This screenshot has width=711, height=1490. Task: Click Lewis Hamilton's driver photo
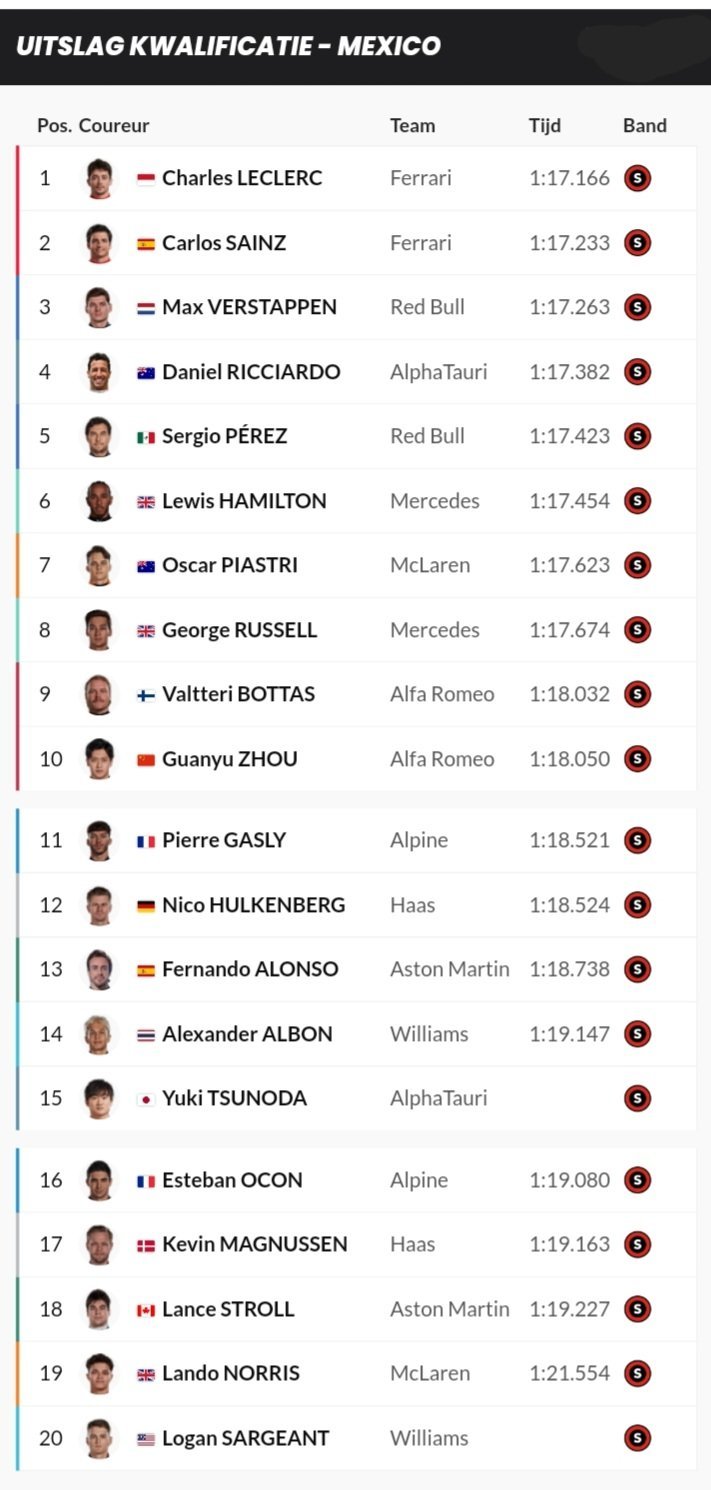click(99, 500)
